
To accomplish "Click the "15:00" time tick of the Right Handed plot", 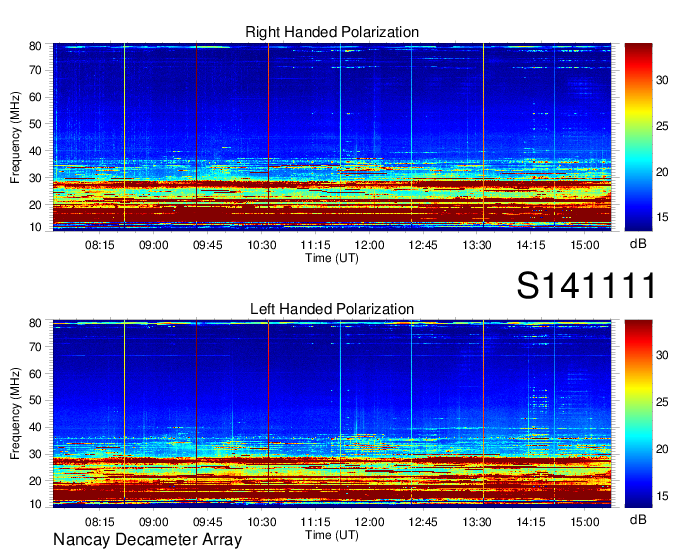I will tap(585, 245).
